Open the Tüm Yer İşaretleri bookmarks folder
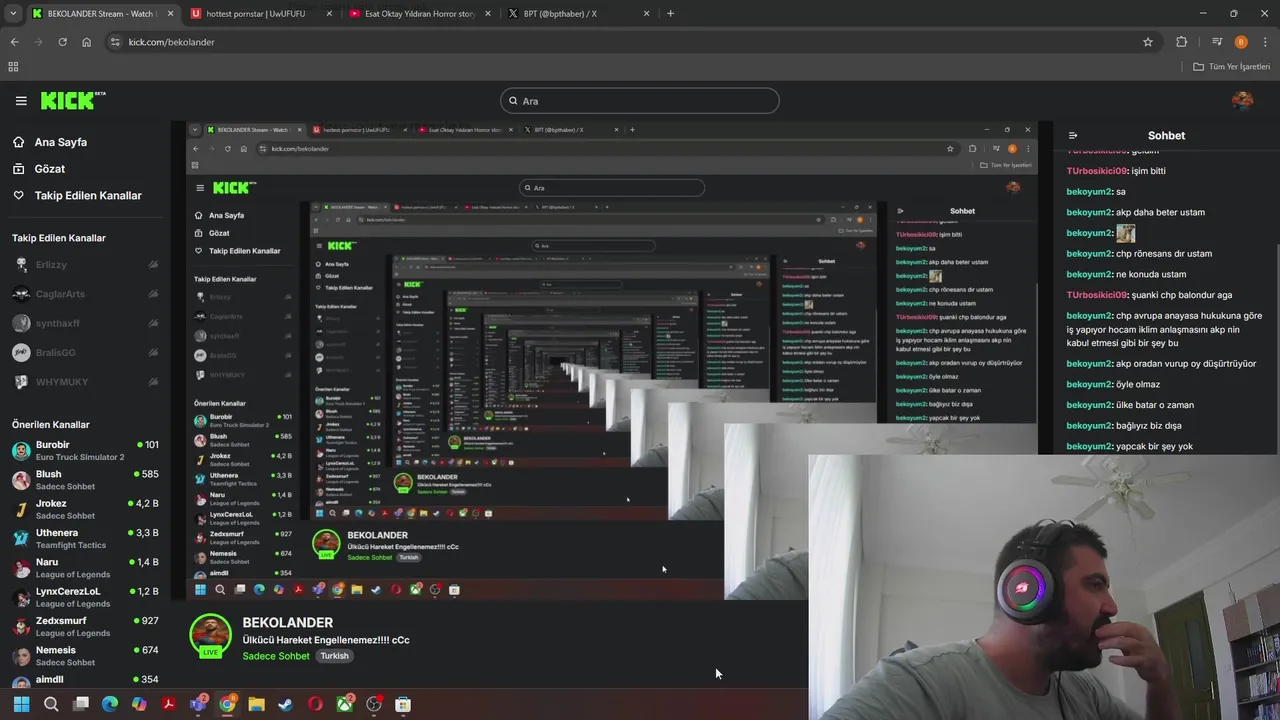1280x720 pixels. tap(1232, 67)
